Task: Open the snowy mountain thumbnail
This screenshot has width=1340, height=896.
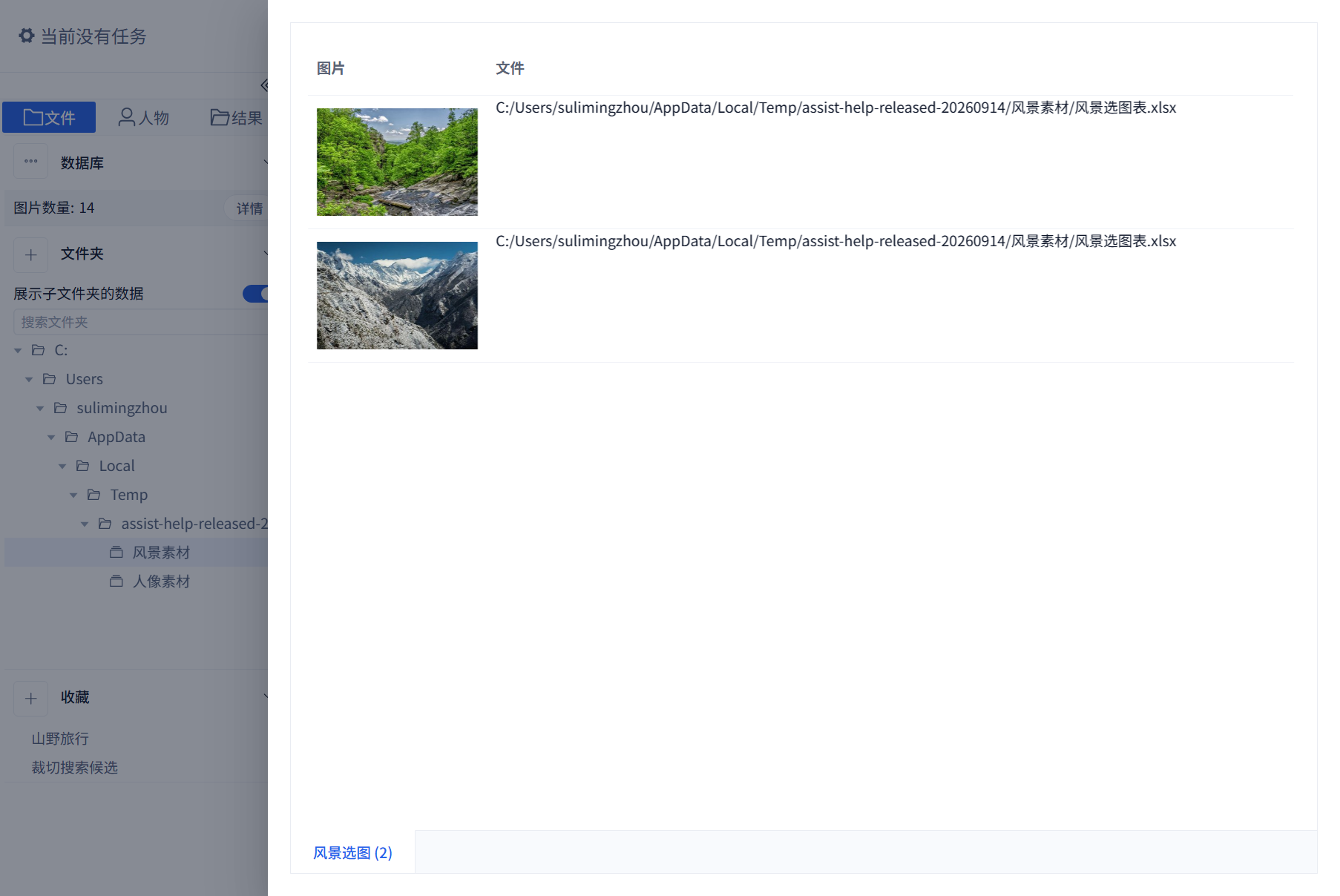Action: coord(397,295)
